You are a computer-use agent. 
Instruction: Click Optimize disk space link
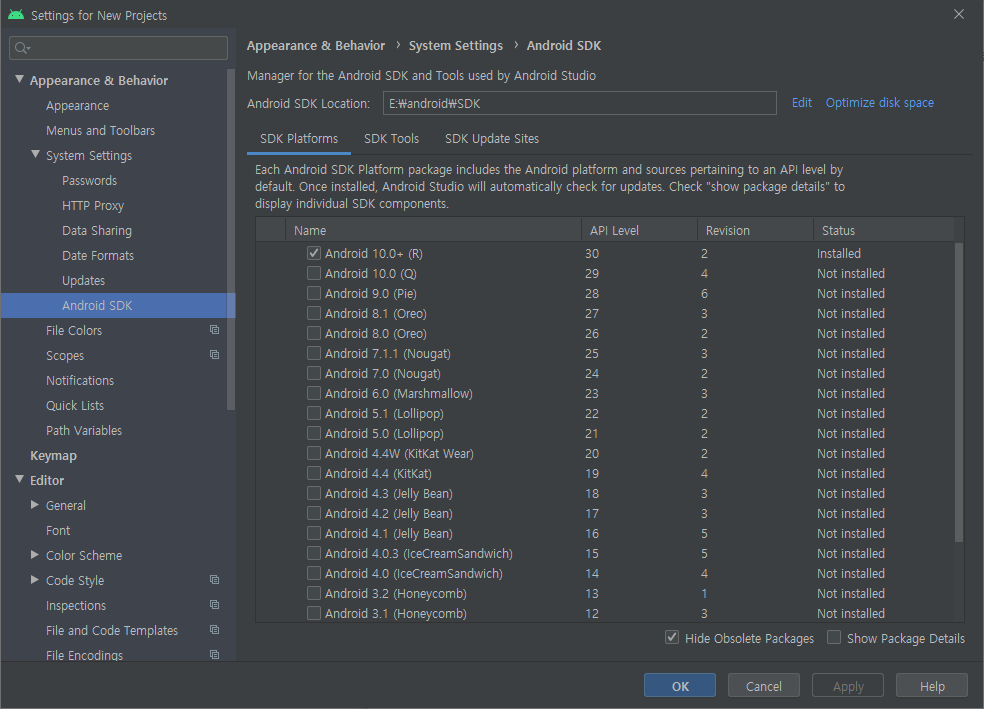(x=879, y=103)
